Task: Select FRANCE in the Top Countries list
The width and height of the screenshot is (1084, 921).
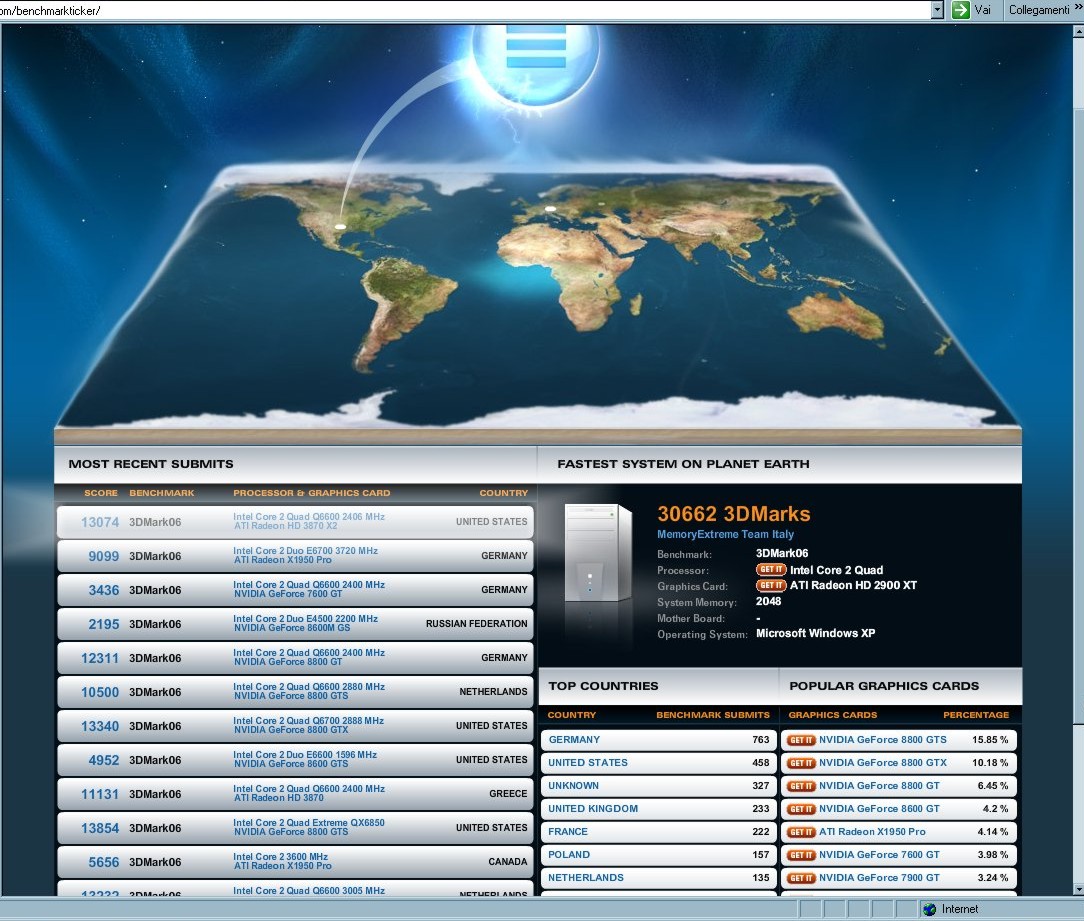Action: click(568, 832)
